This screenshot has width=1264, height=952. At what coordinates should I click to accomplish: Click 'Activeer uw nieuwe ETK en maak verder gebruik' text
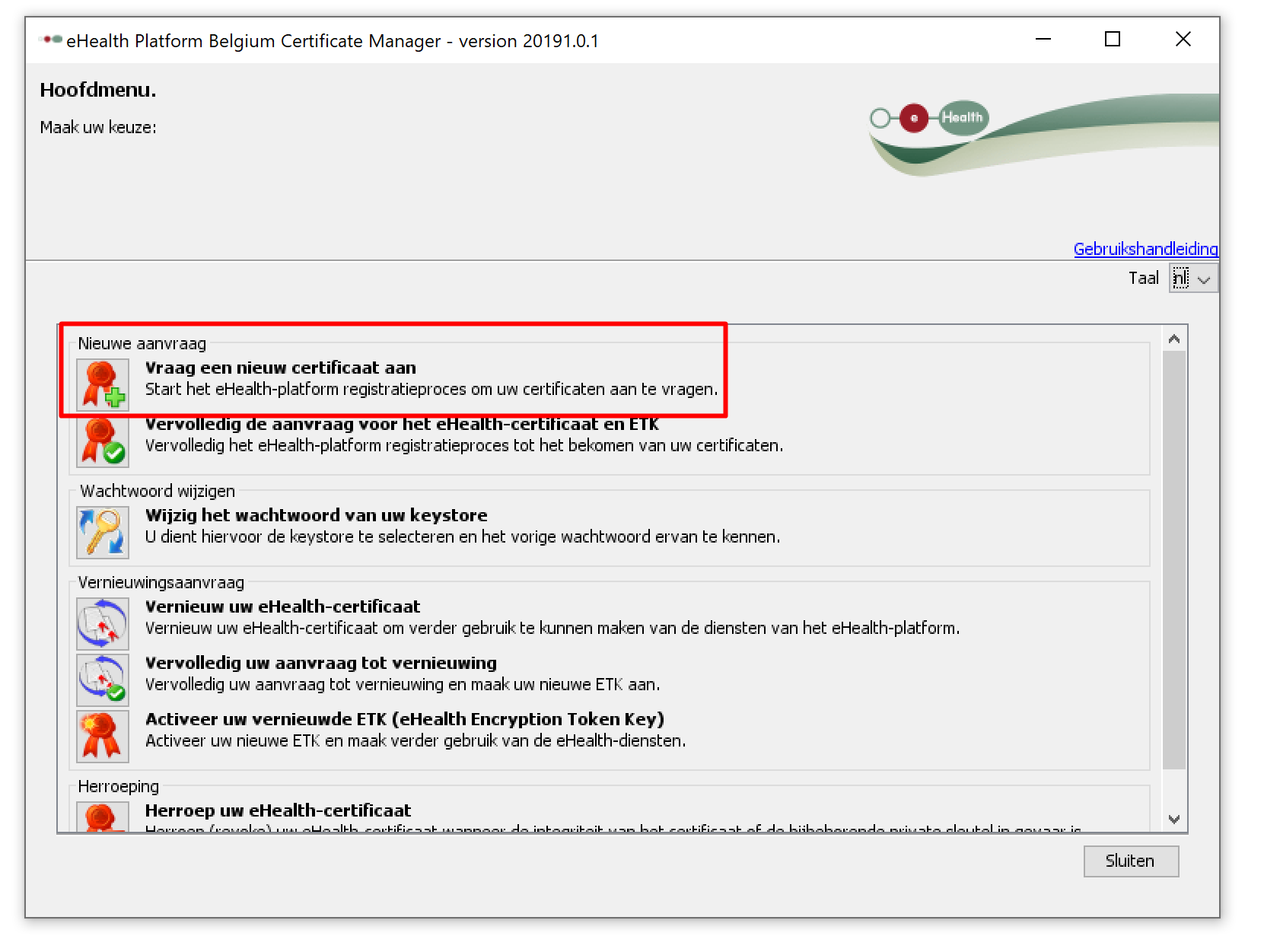pyautogui.click(x=415, y=740)
